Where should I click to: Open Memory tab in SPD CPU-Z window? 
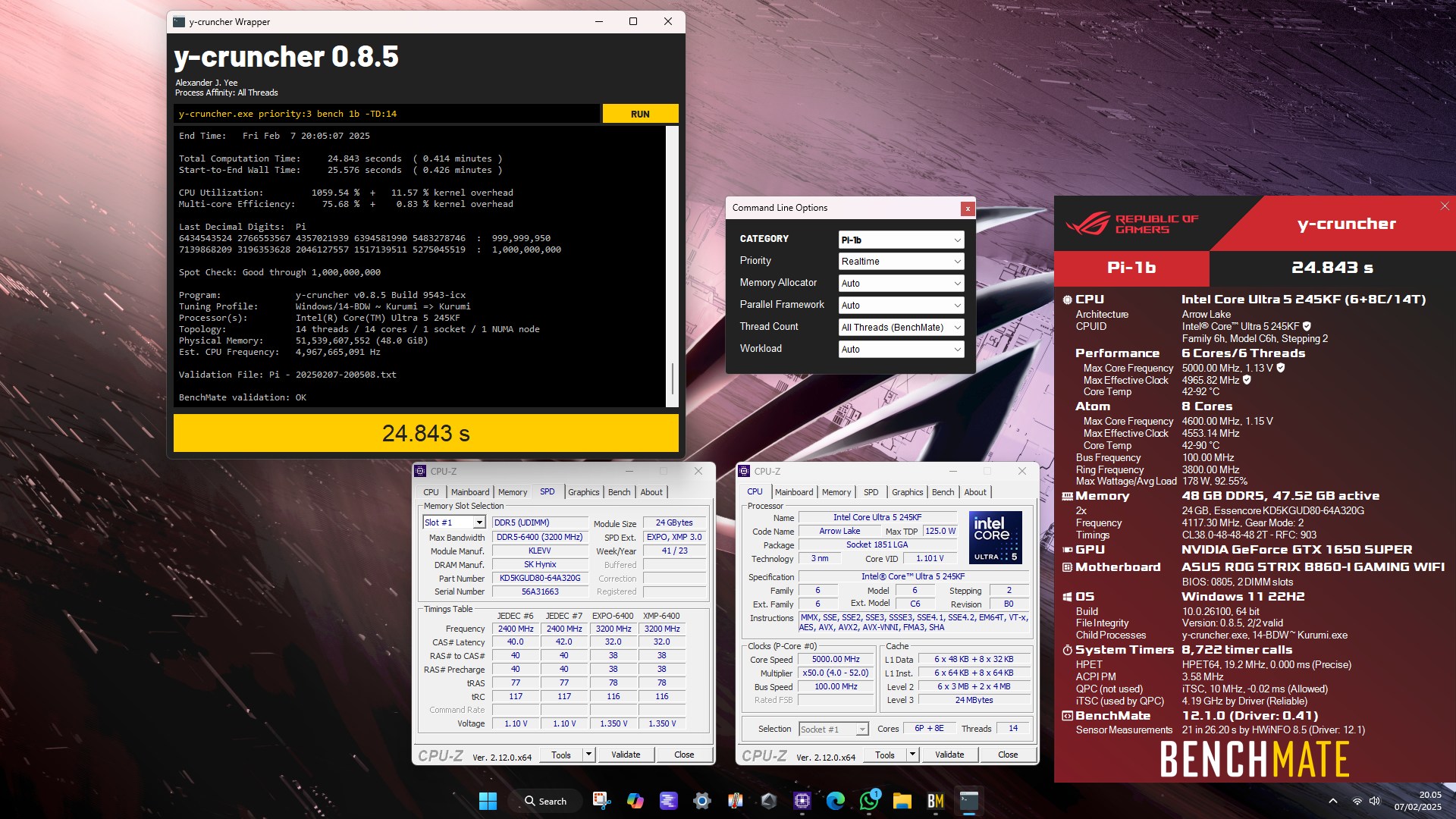pos(513,492)
